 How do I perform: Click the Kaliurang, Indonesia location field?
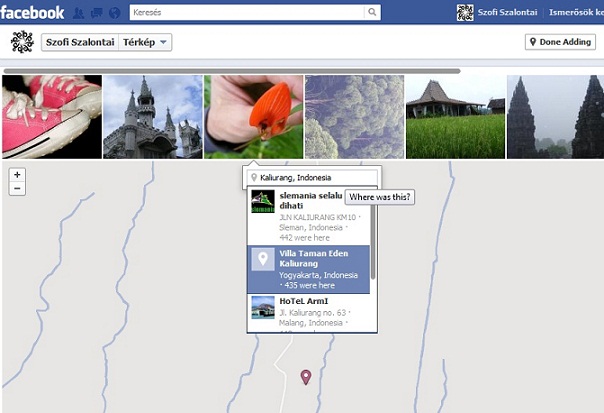pyautogui.click(x=312, y=178)
